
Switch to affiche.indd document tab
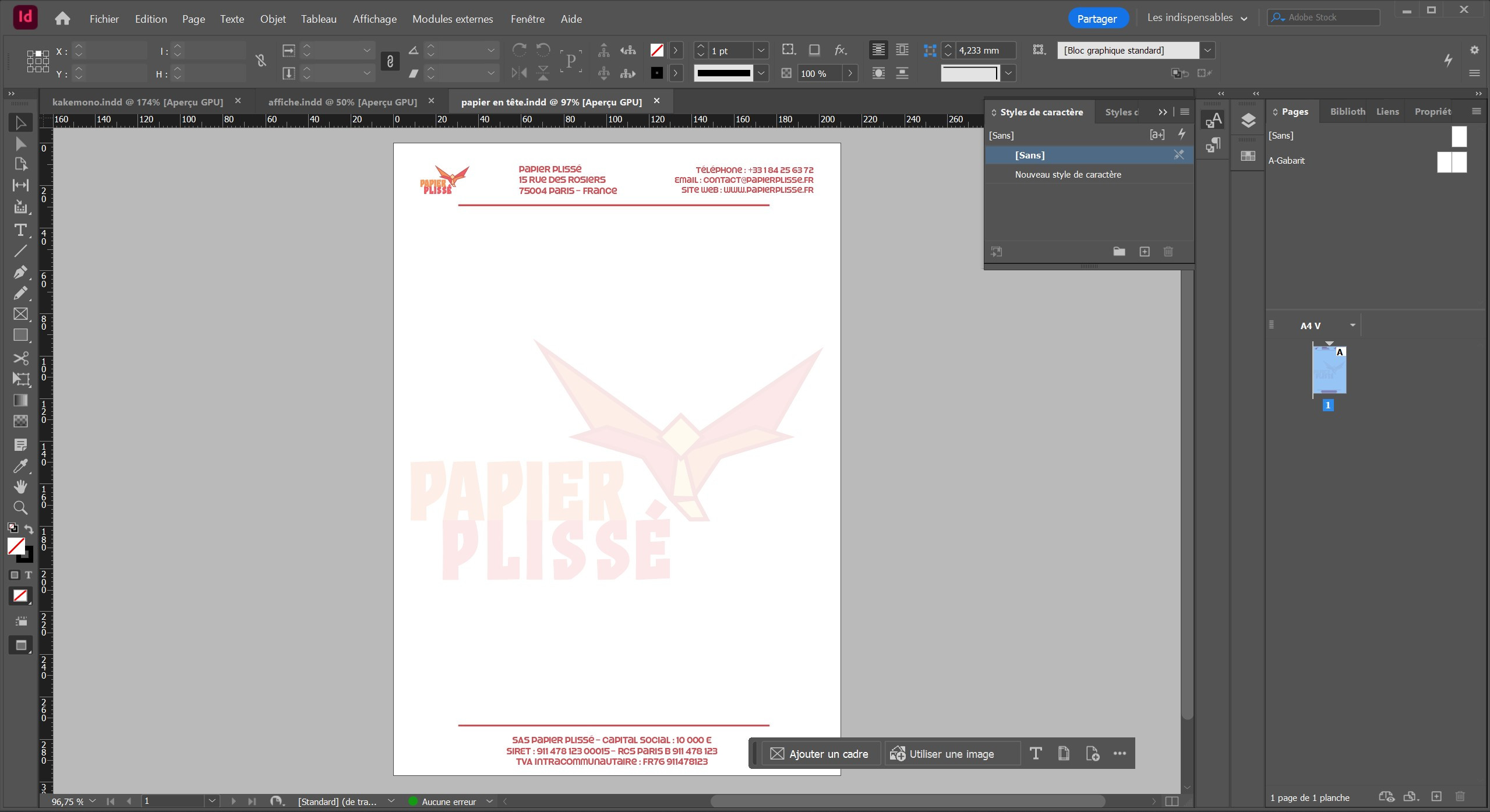[x=343, y=102]
